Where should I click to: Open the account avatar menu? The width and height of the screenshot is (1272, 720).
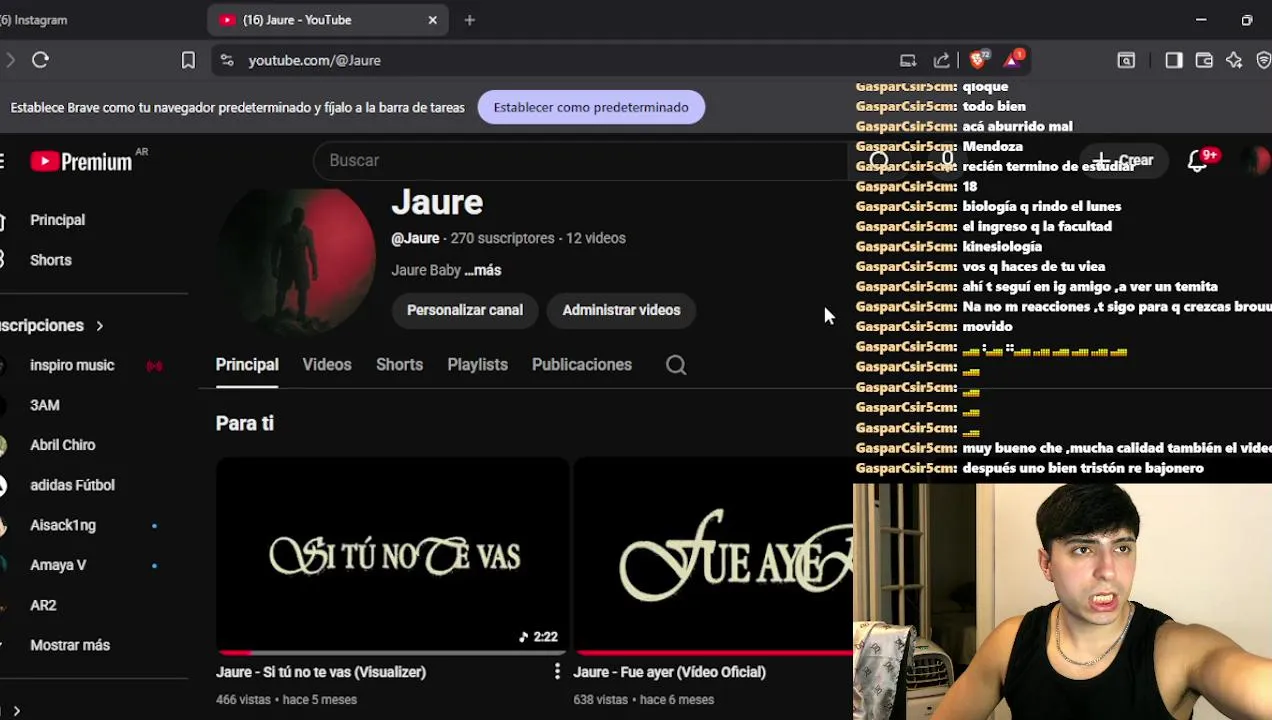[x=1255, y=160]
